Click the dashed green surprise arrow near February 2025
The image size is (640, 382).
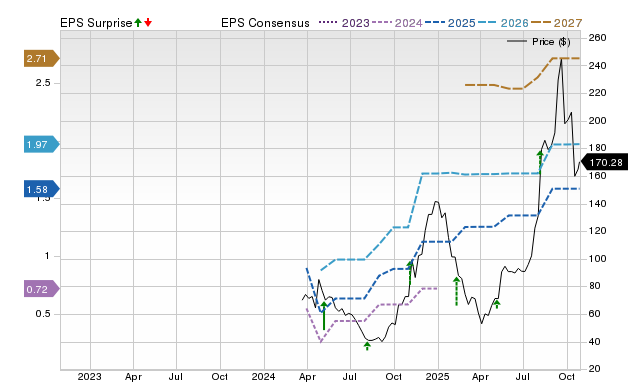click(456, 291)
